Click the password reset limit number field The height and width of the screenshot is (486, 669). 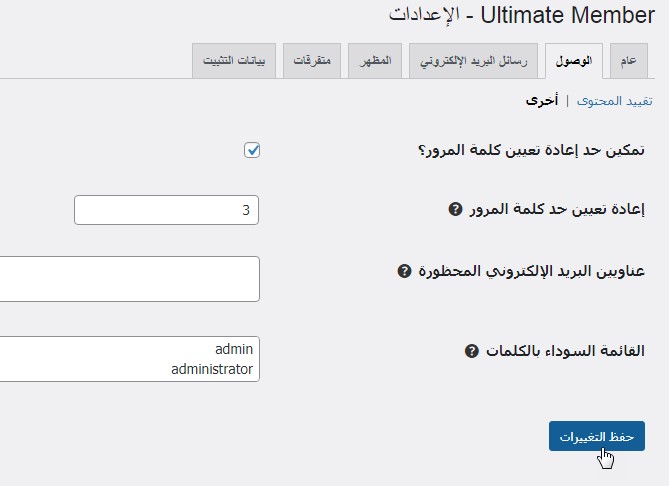166,210
